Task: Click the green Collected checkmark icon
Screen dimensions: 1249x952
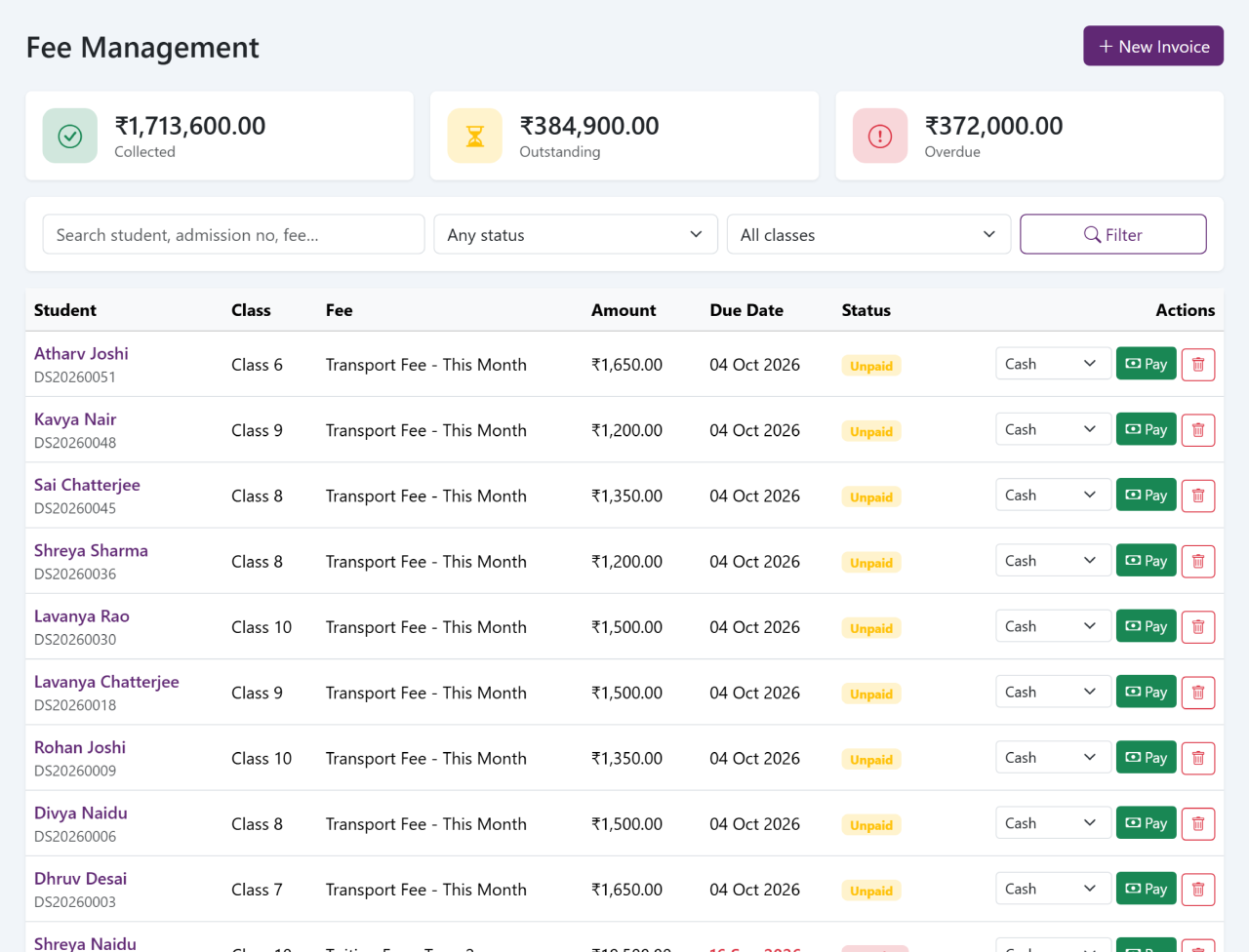Action: (x=70, y=136)
